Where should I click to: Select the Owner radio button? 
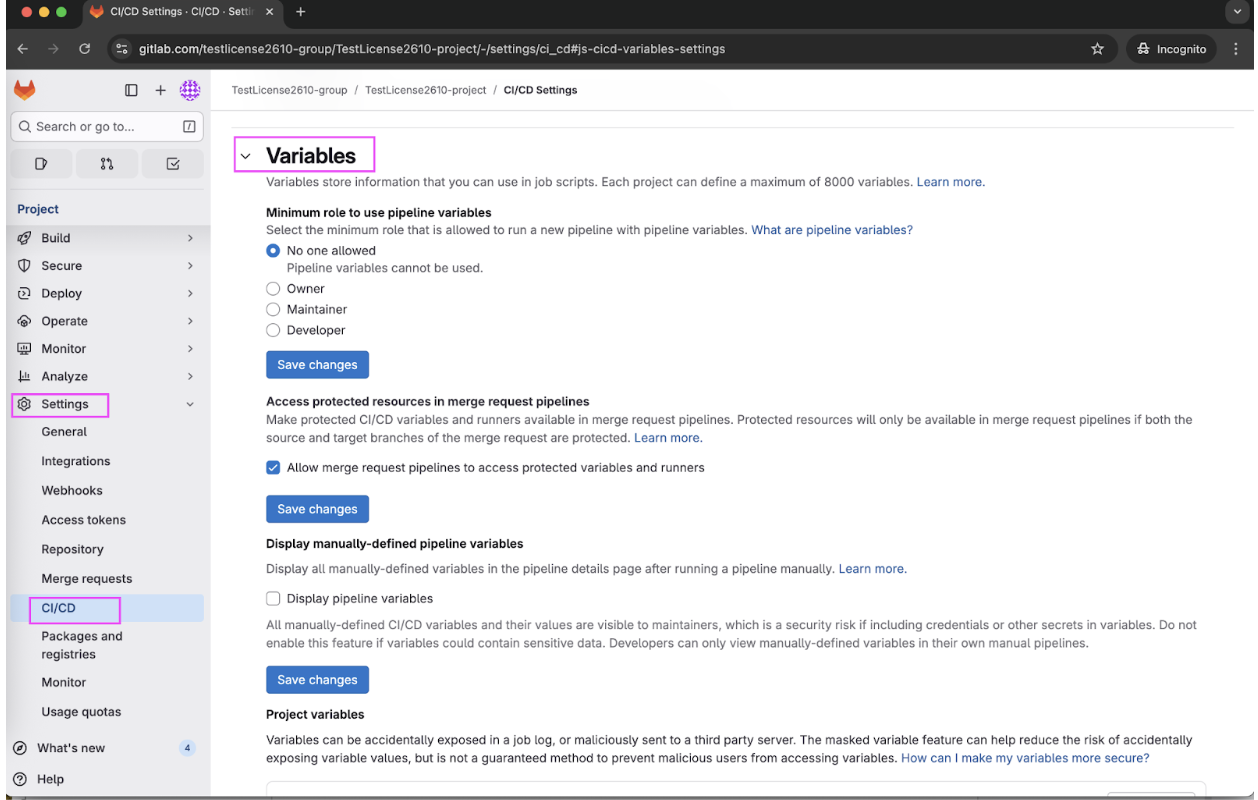[272, 288]
